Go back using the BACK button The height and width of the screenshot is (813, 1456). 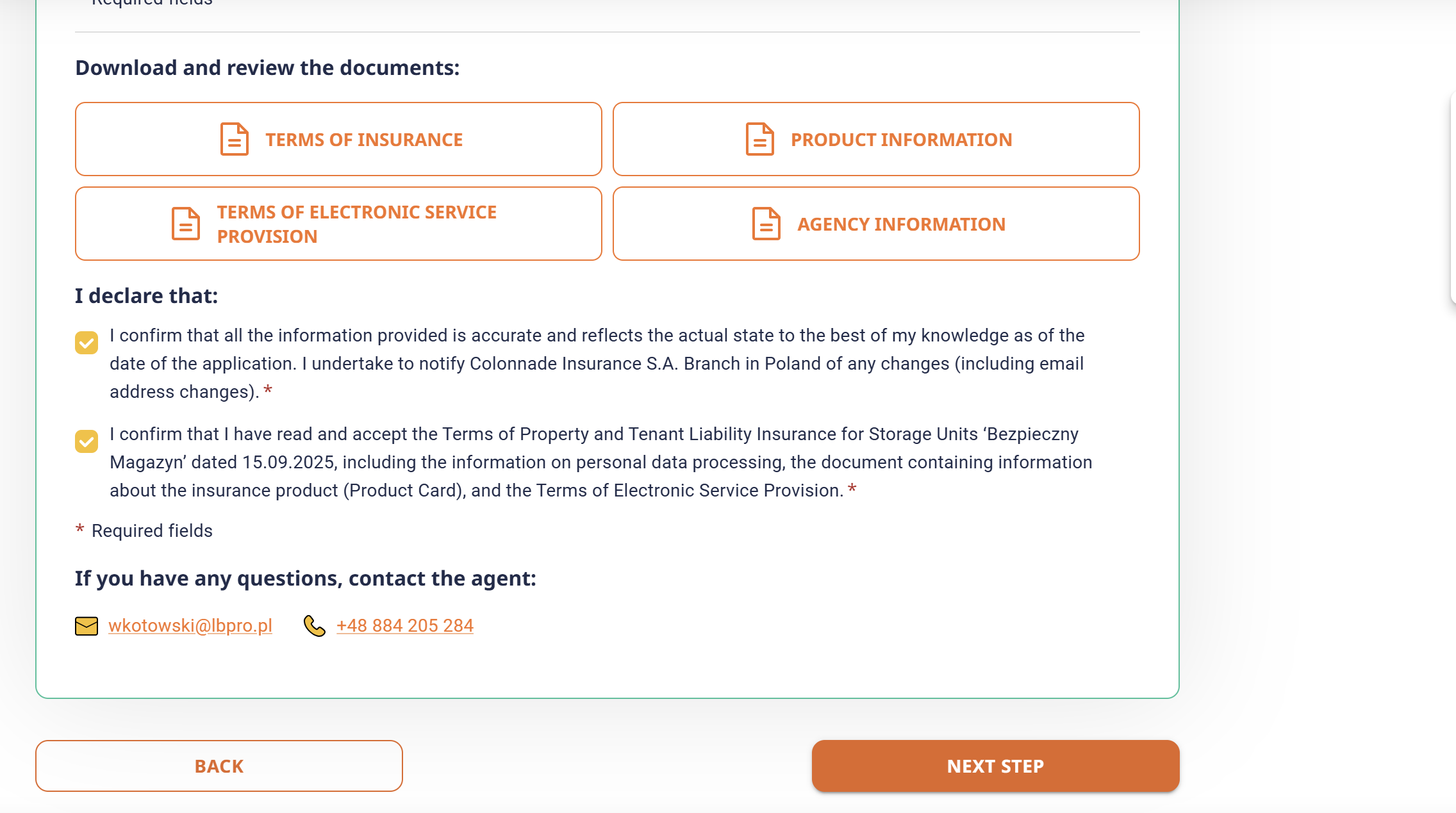pyautogui.click(x=219, y=766)
